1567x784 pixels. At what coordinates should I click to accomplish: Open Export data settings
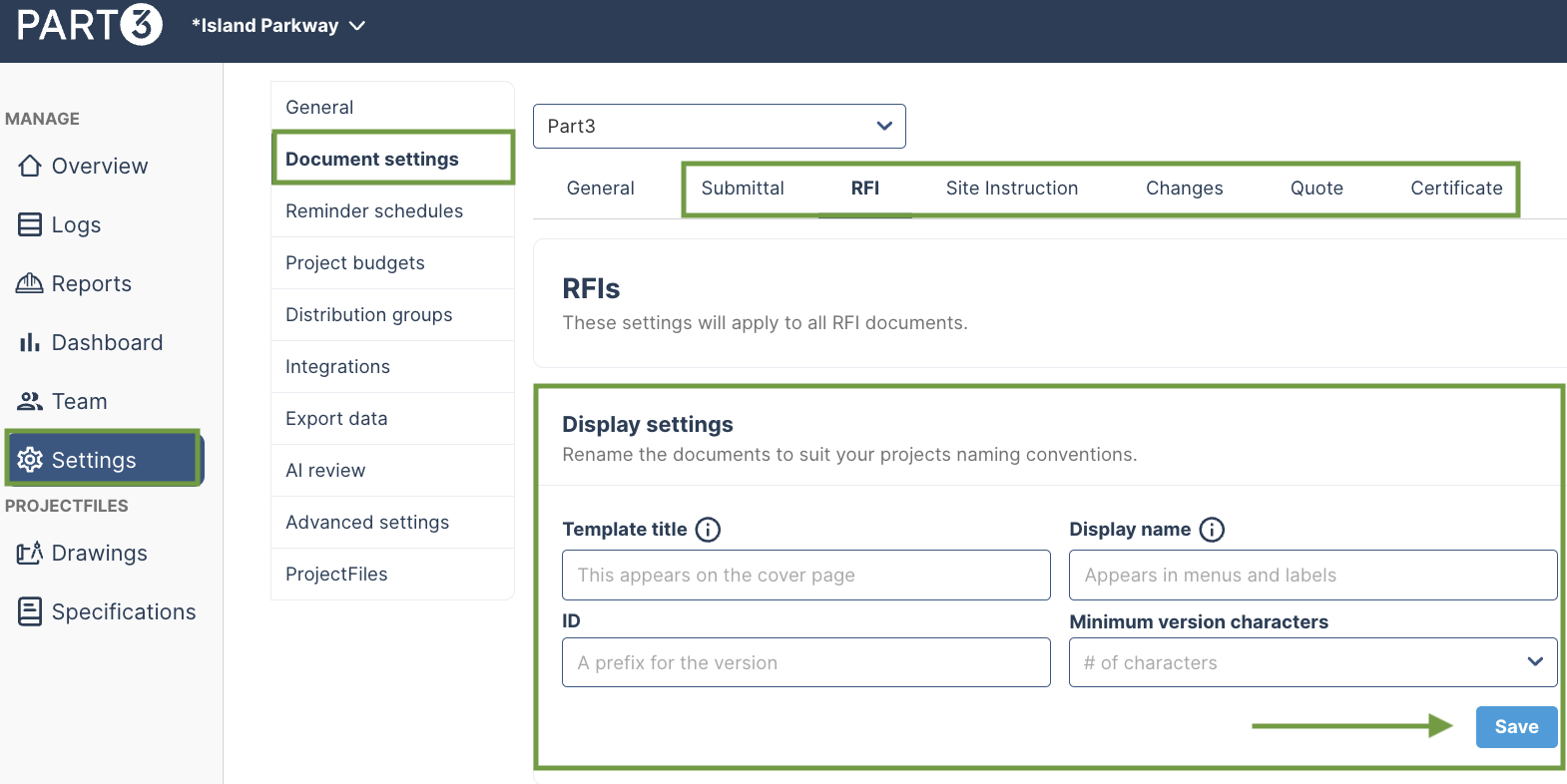tap(392, 419)
